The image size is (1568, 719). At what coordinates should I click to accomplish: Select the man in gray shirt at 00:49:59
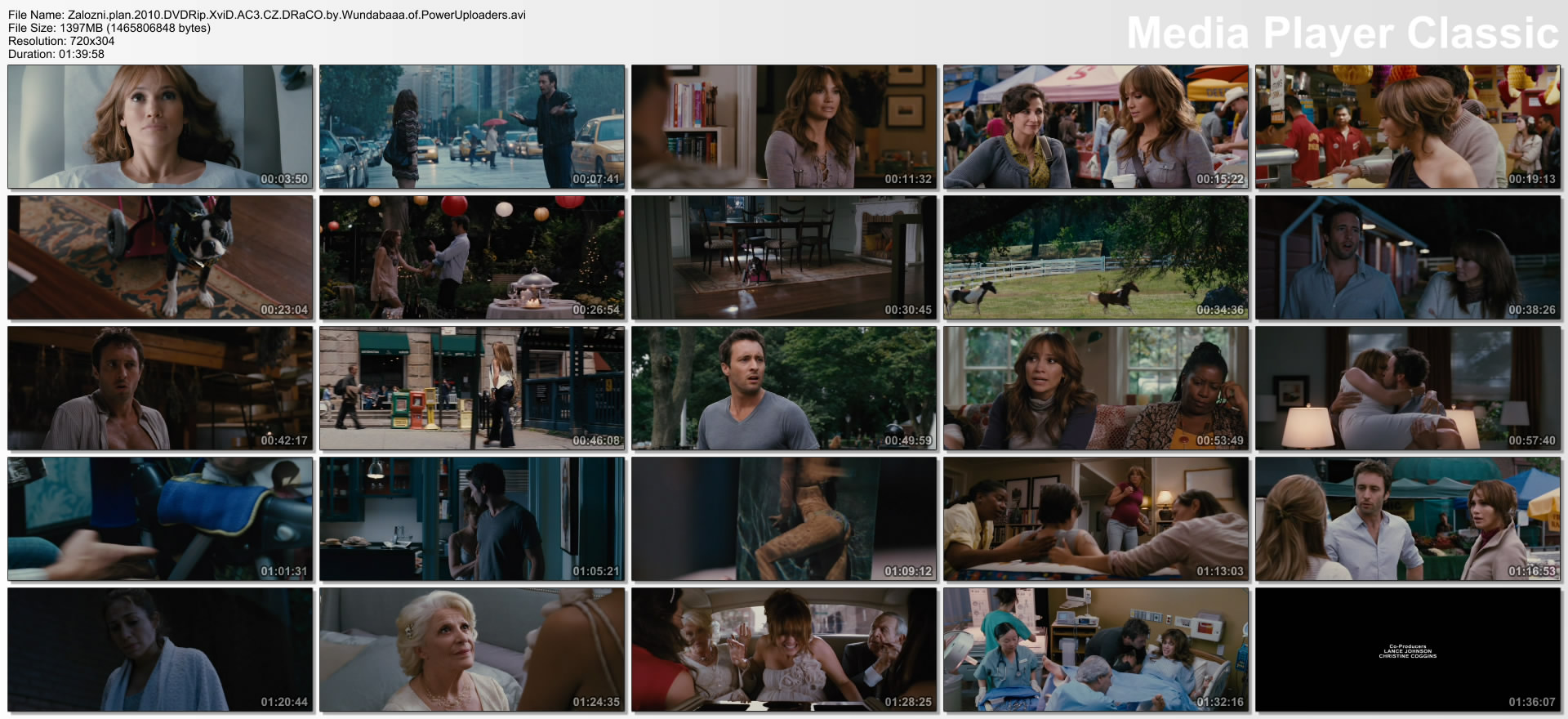pyautogui.click(x=784, y=388)
